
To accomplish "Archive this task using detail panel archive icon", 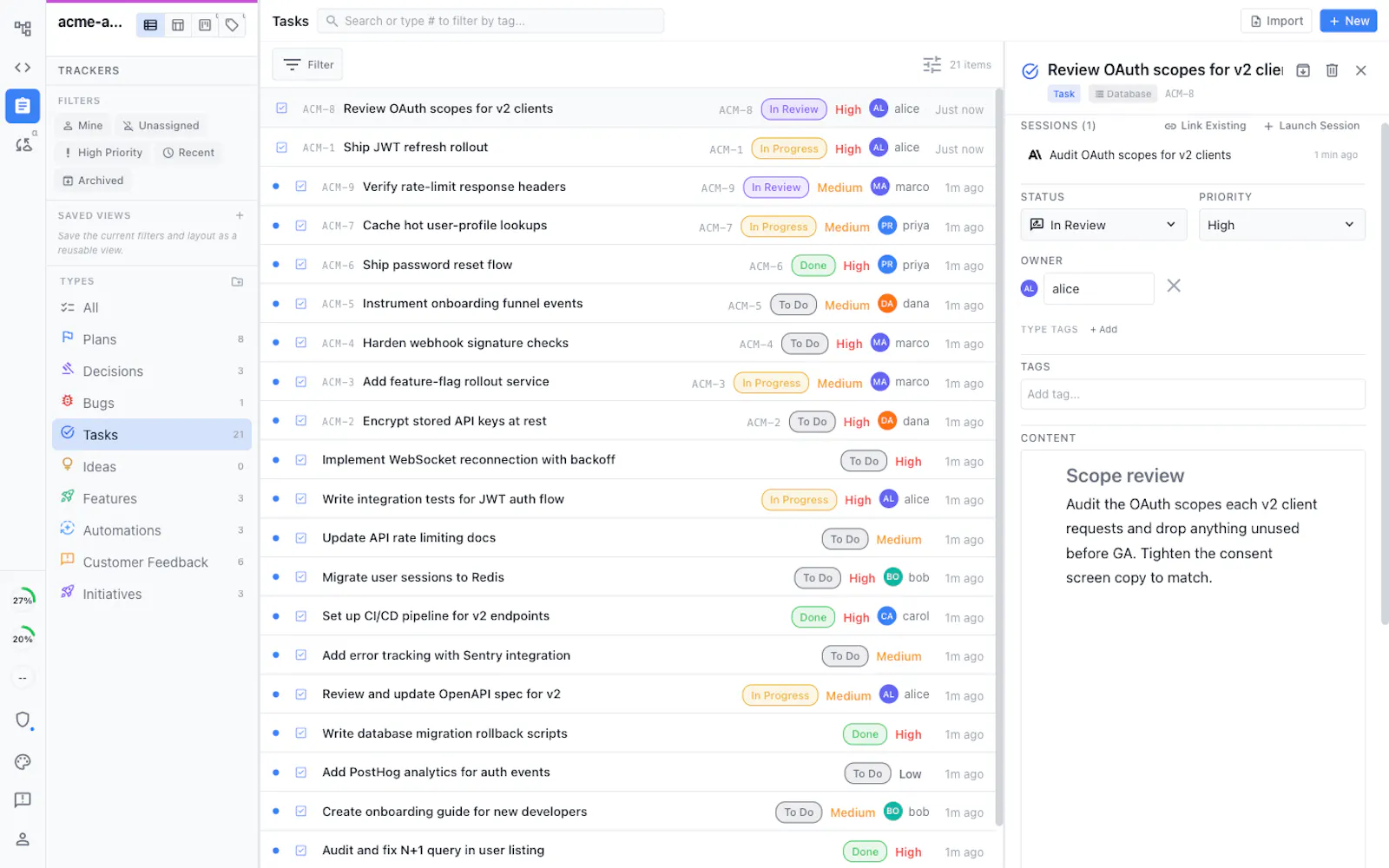I will click(1303, 70).
